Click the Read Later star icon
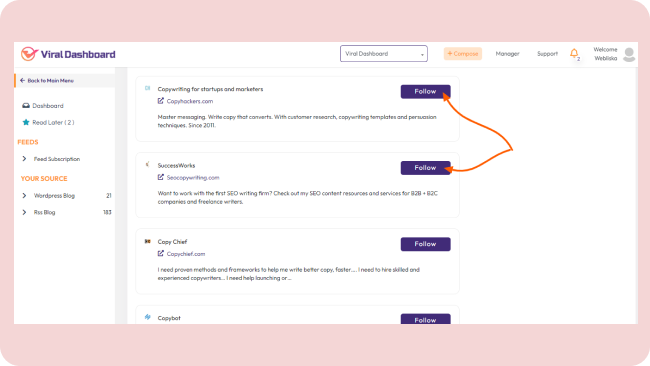This screenshot has width=650, height=366. 26,122
